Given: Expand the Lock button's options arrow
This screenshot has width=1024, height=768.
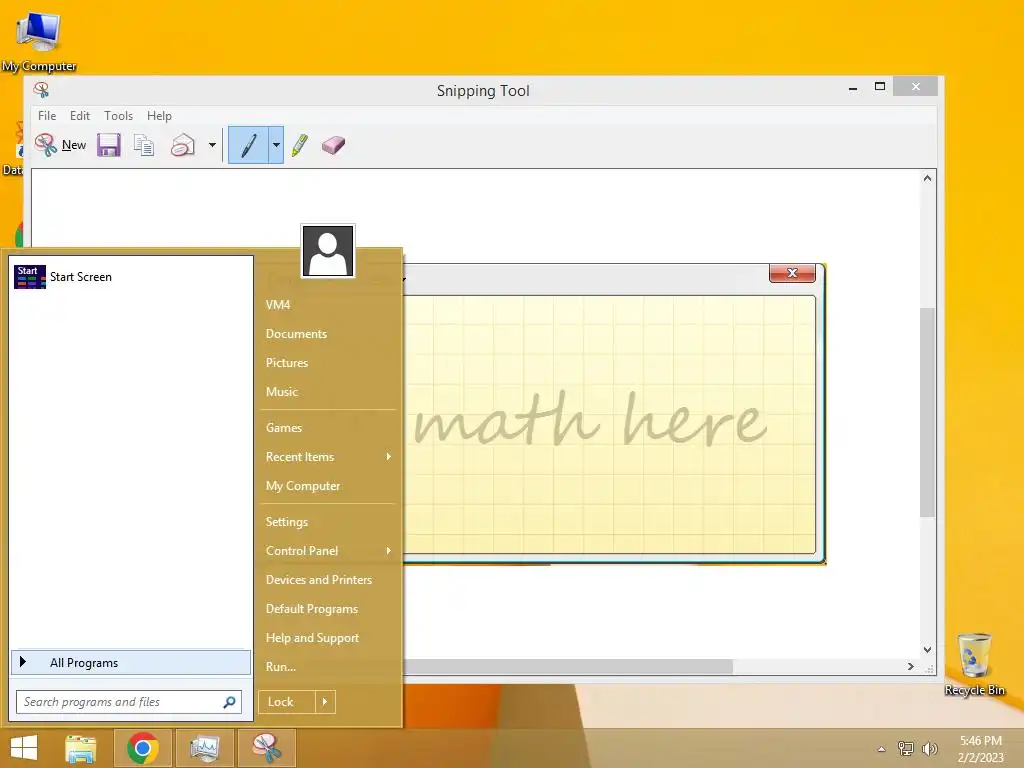Looking at the screenshot, I should 325,702.
